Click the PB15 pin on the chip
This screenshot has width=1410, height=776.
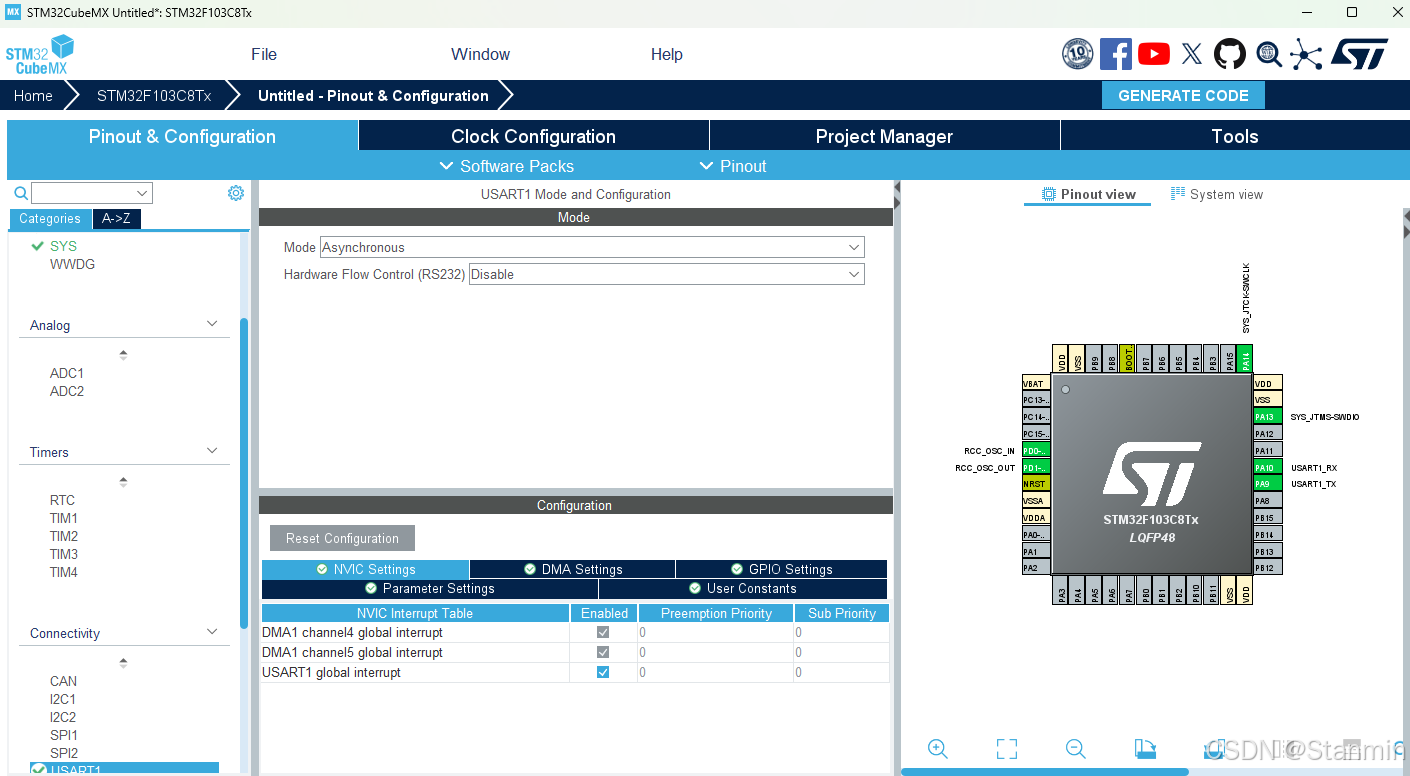tap(1267, 518)
